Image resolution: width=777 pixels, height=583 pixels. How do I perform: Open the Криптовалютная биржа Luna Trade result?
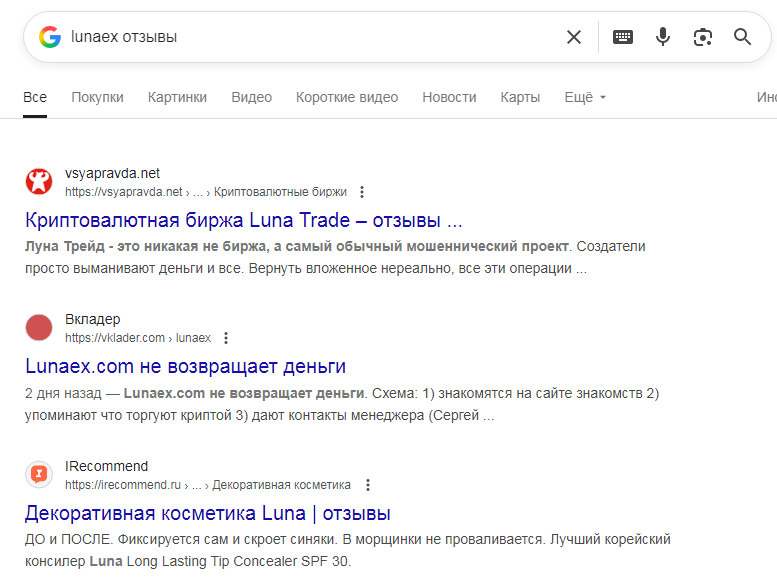243,220
